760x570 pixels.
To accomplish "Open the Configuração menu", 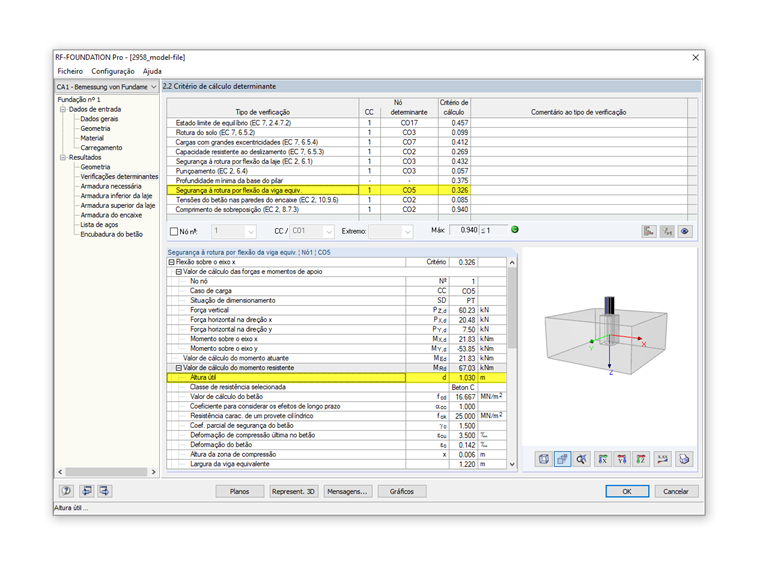I will point(113,71).
